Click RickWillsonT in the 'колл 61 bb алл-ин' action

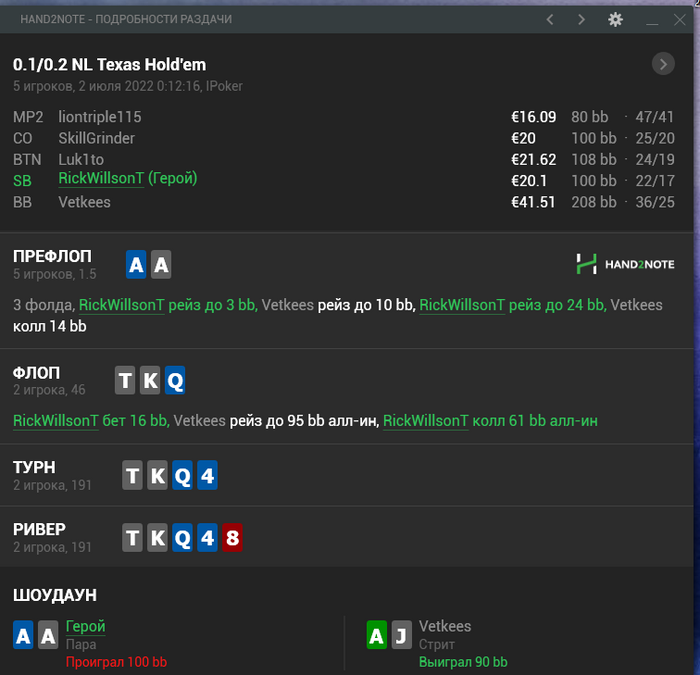[425, 421]
